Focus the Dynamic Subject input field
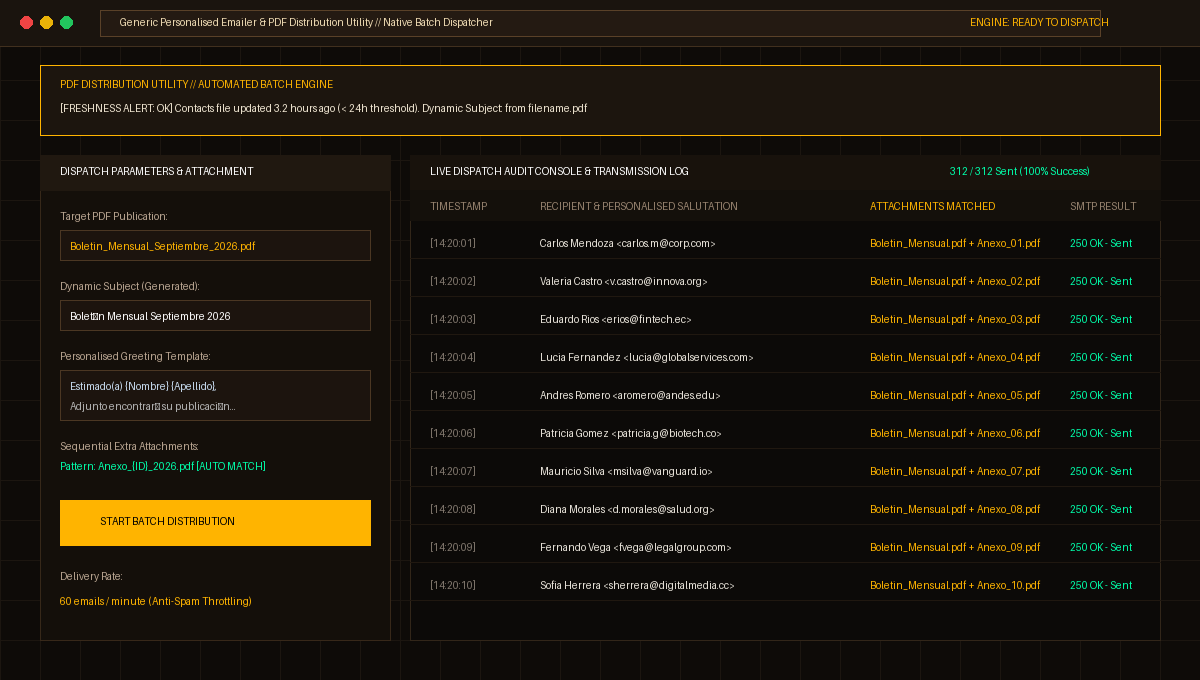 point(215,316)
